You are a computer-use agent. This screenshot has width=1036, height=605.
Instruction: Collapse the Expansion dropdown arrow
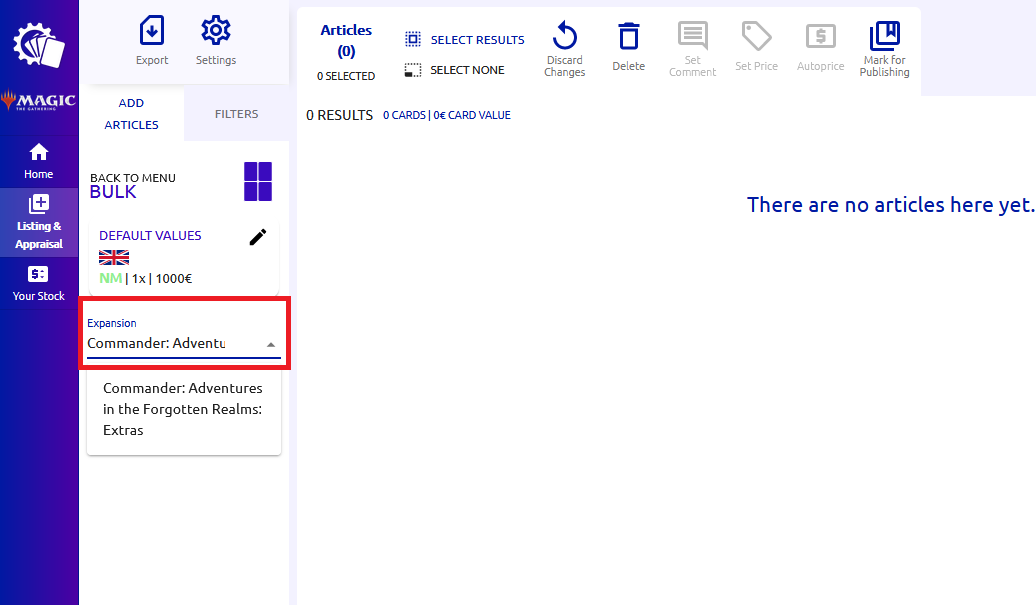(271, 345)
